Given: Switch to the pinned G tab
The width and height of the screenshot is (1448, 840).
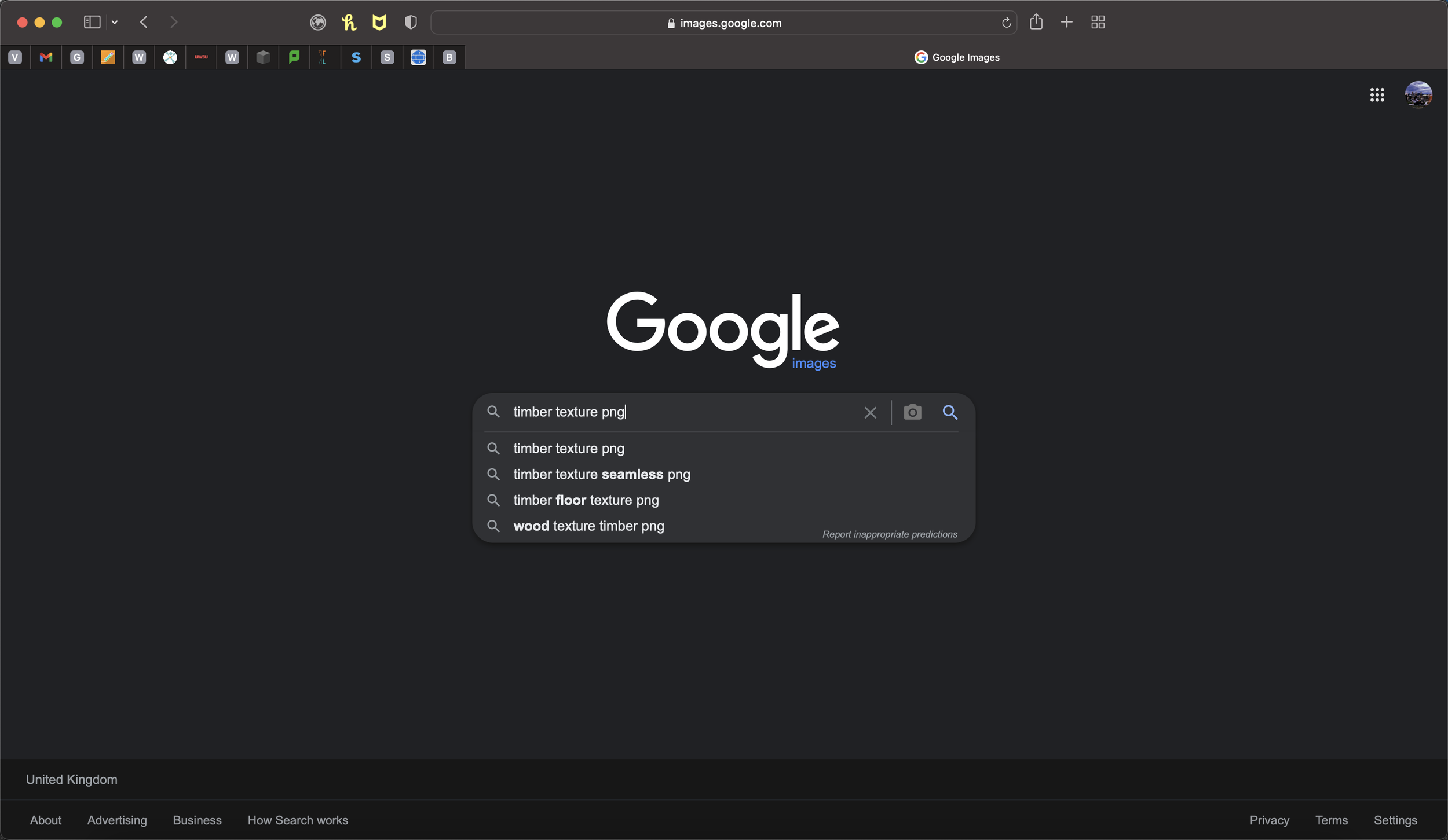Looking at the screenshot, I should point(77,57).
